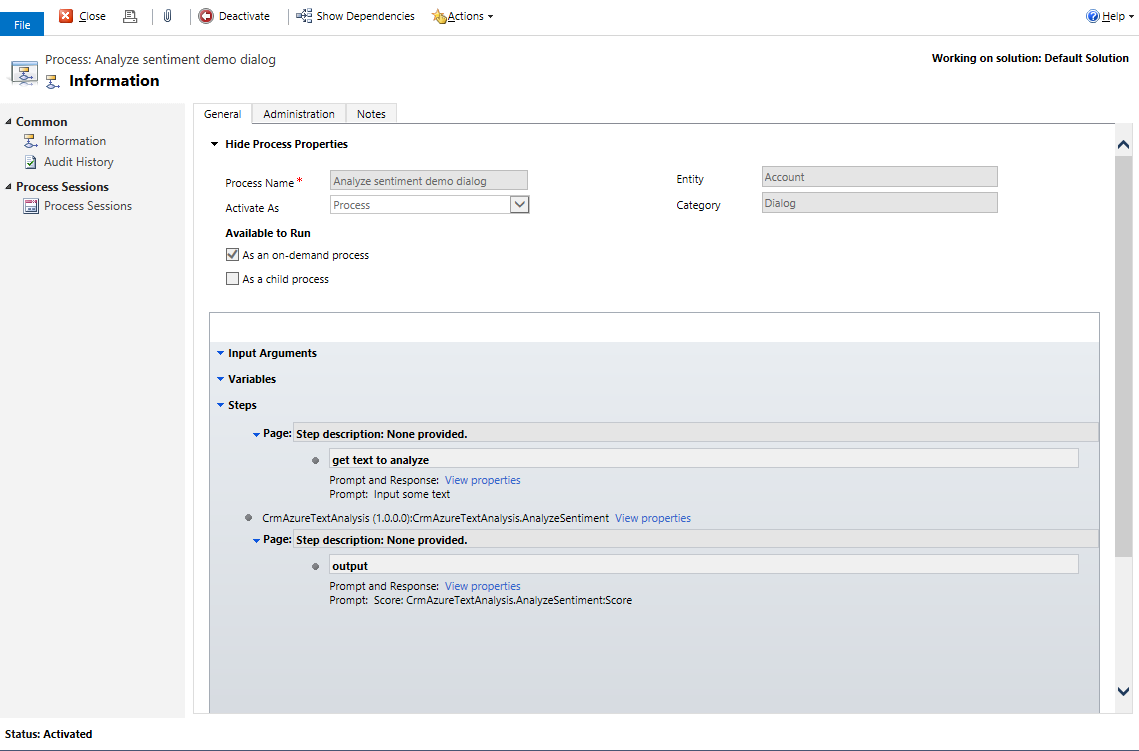Enable As a child process checkbox
Viewport: 1139px width, 751px height.
click(232, 279)
